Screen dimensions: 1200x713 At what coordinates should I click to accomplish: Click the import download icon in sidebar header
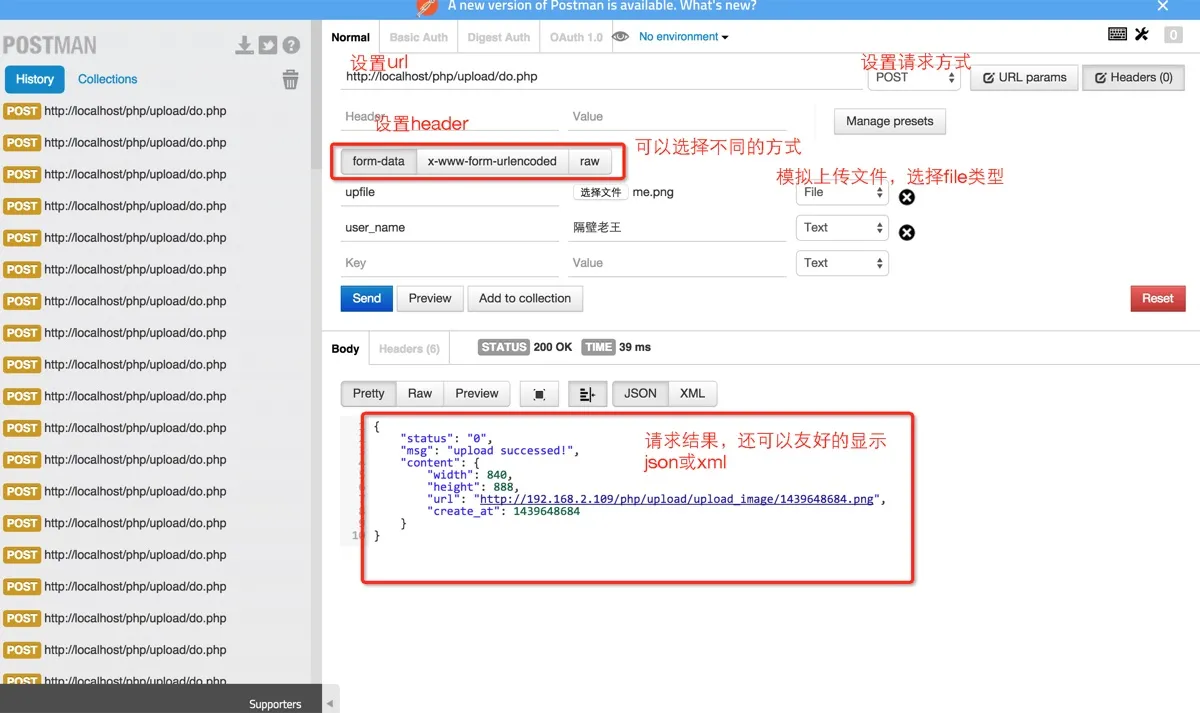coord(244,45)
